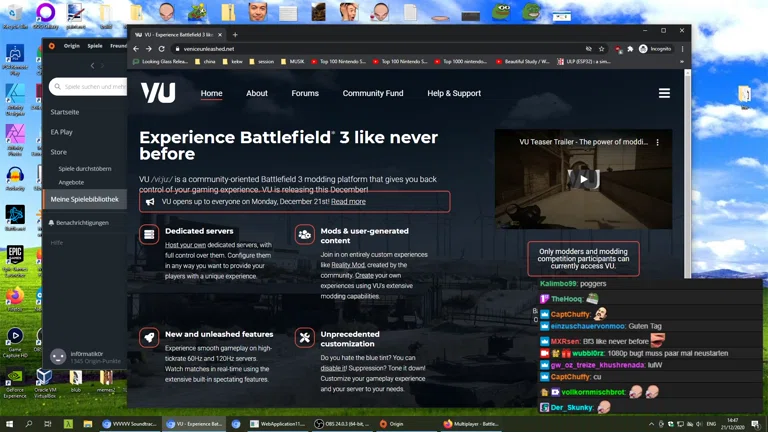Close the VU browser tab
The image size is (768, 432).
220,35
